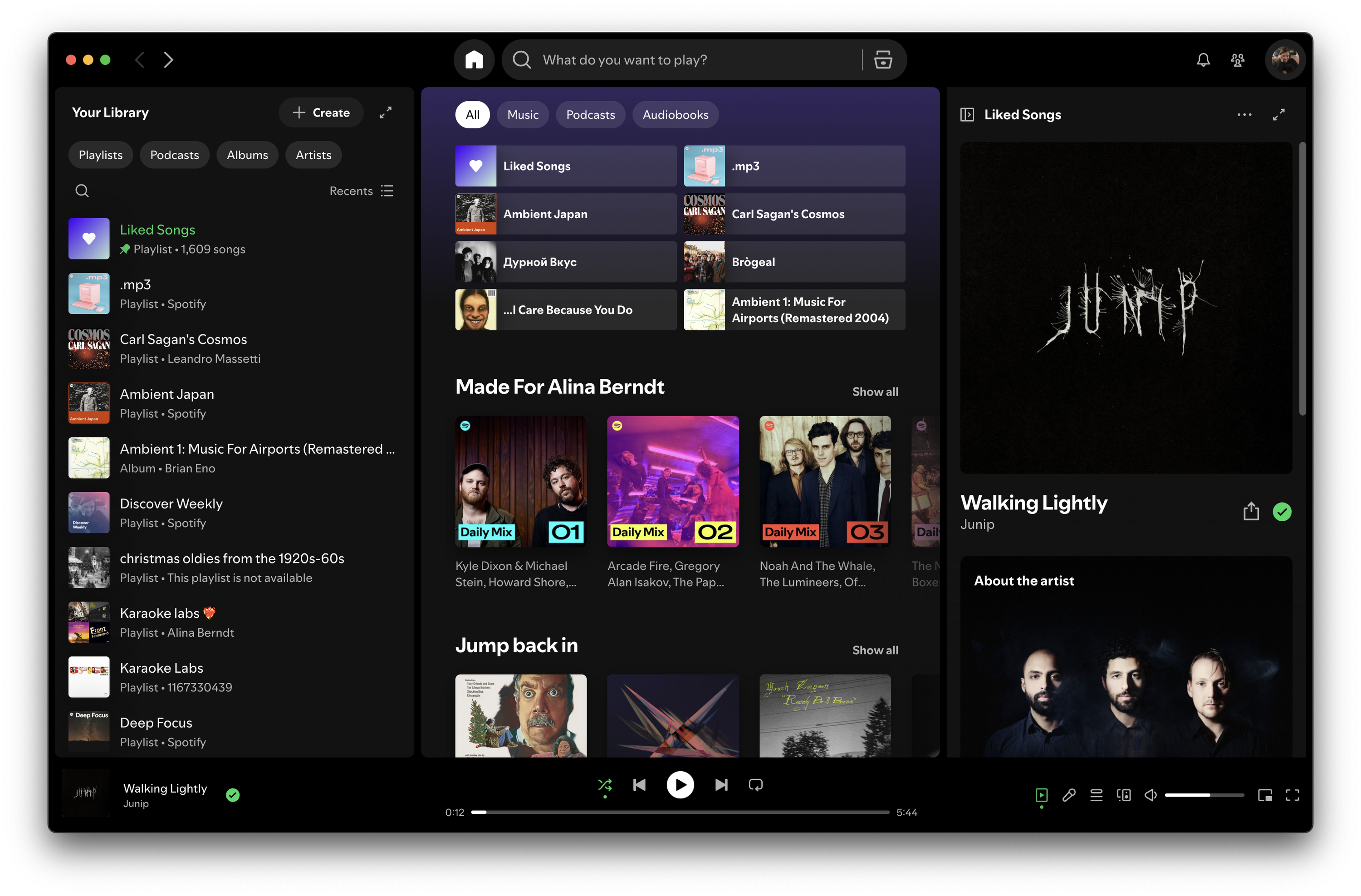Open the Browse icon in search bar
The image size is (1361, 896).
pyautogui.click(x=882, y=59)
